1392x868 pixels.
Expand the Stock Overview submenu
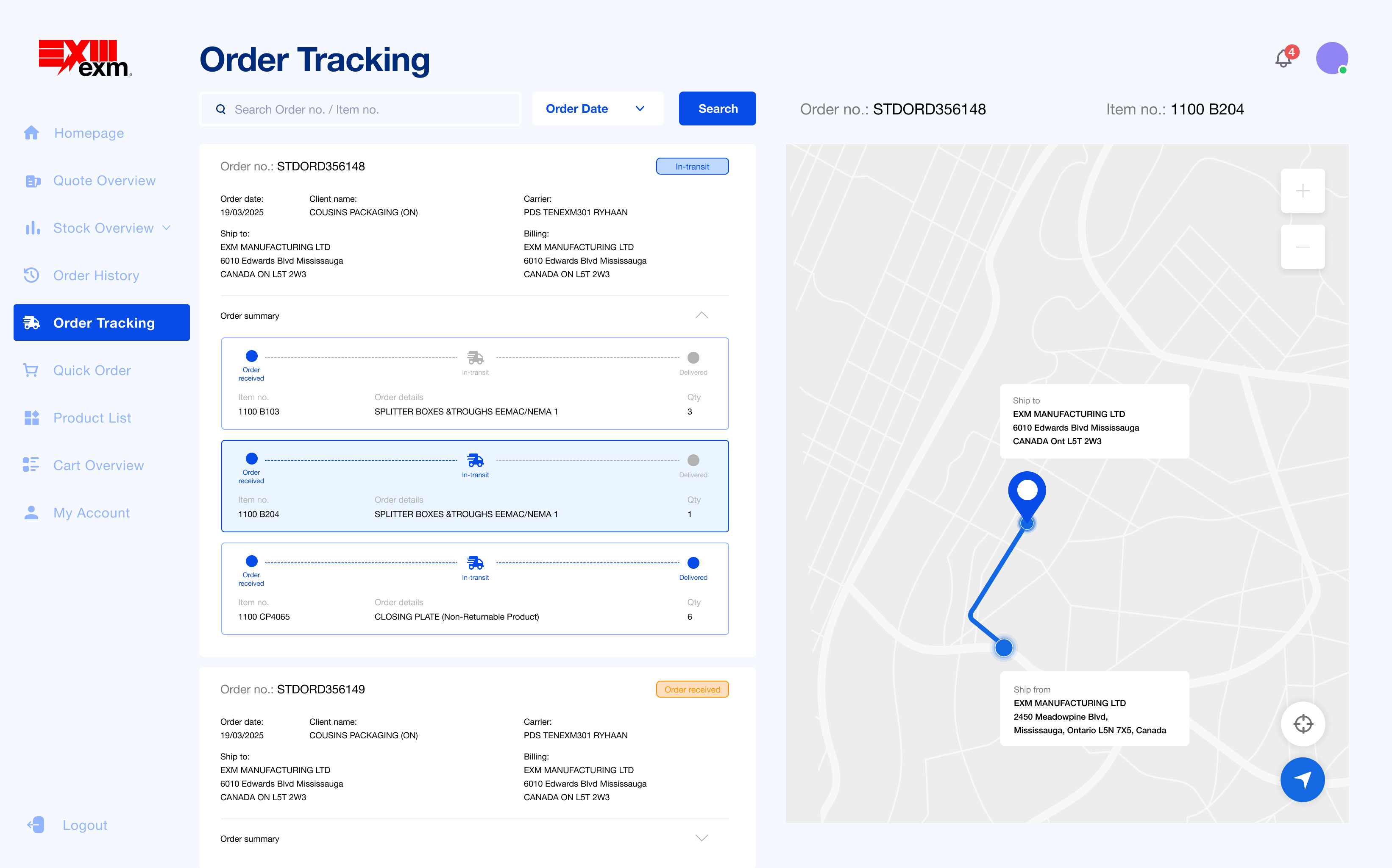167,228
